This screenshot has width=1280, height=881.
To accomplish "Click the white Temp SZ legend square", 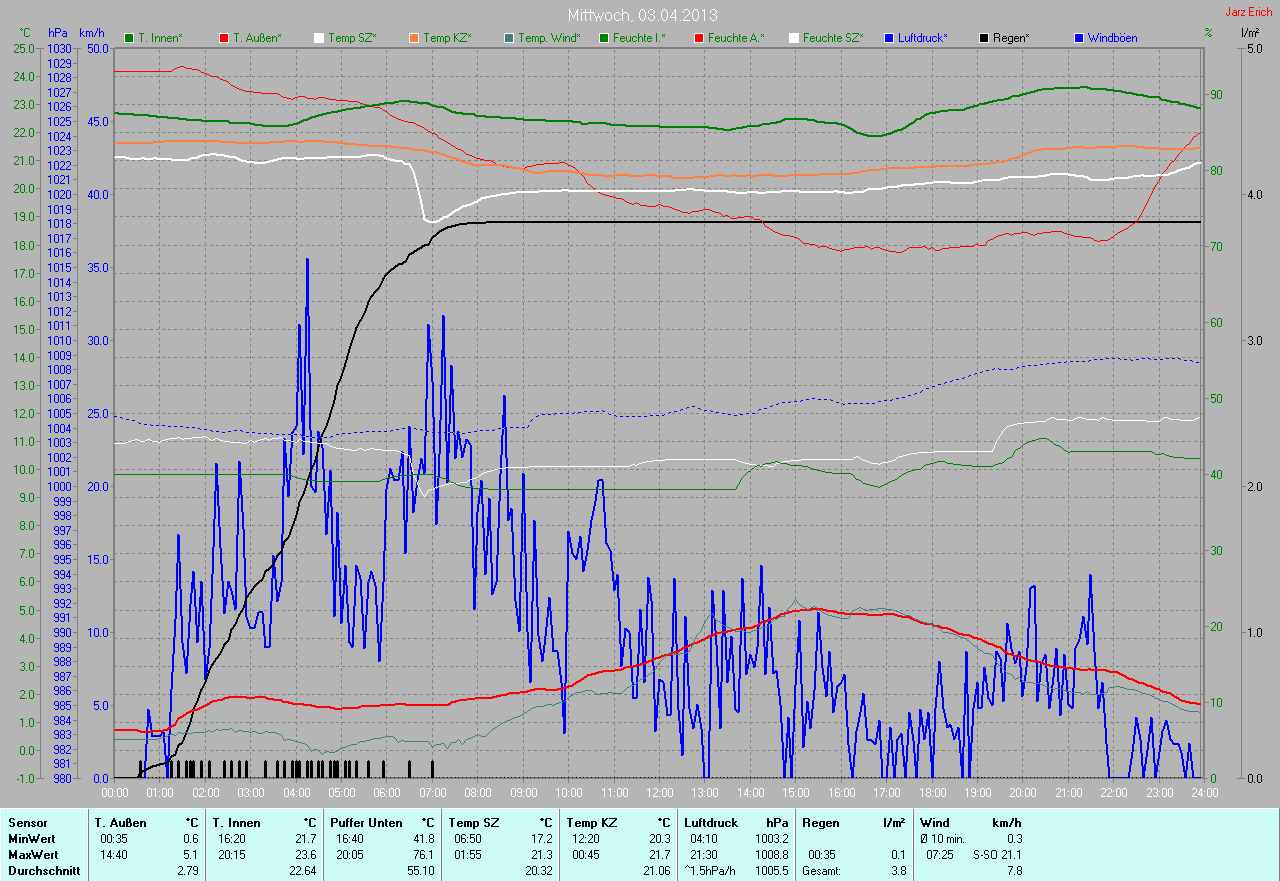I will [319, 38].
